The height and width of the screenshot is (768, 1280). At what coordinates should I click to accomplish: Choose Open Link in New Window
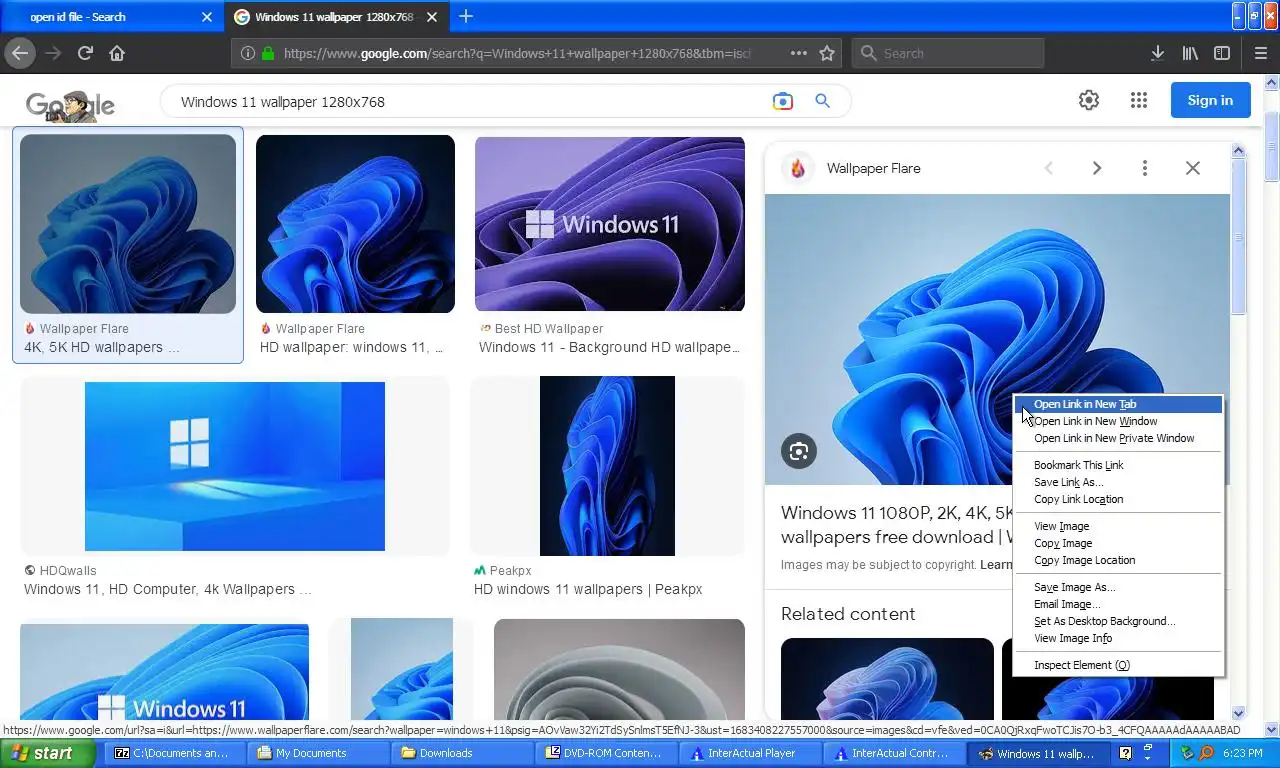[1118, 421]
